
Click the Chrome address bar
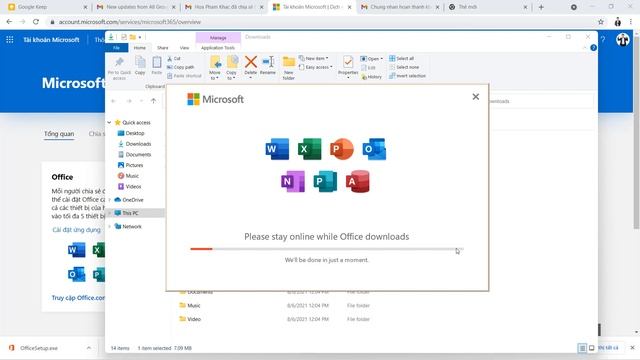click(322, 22)
